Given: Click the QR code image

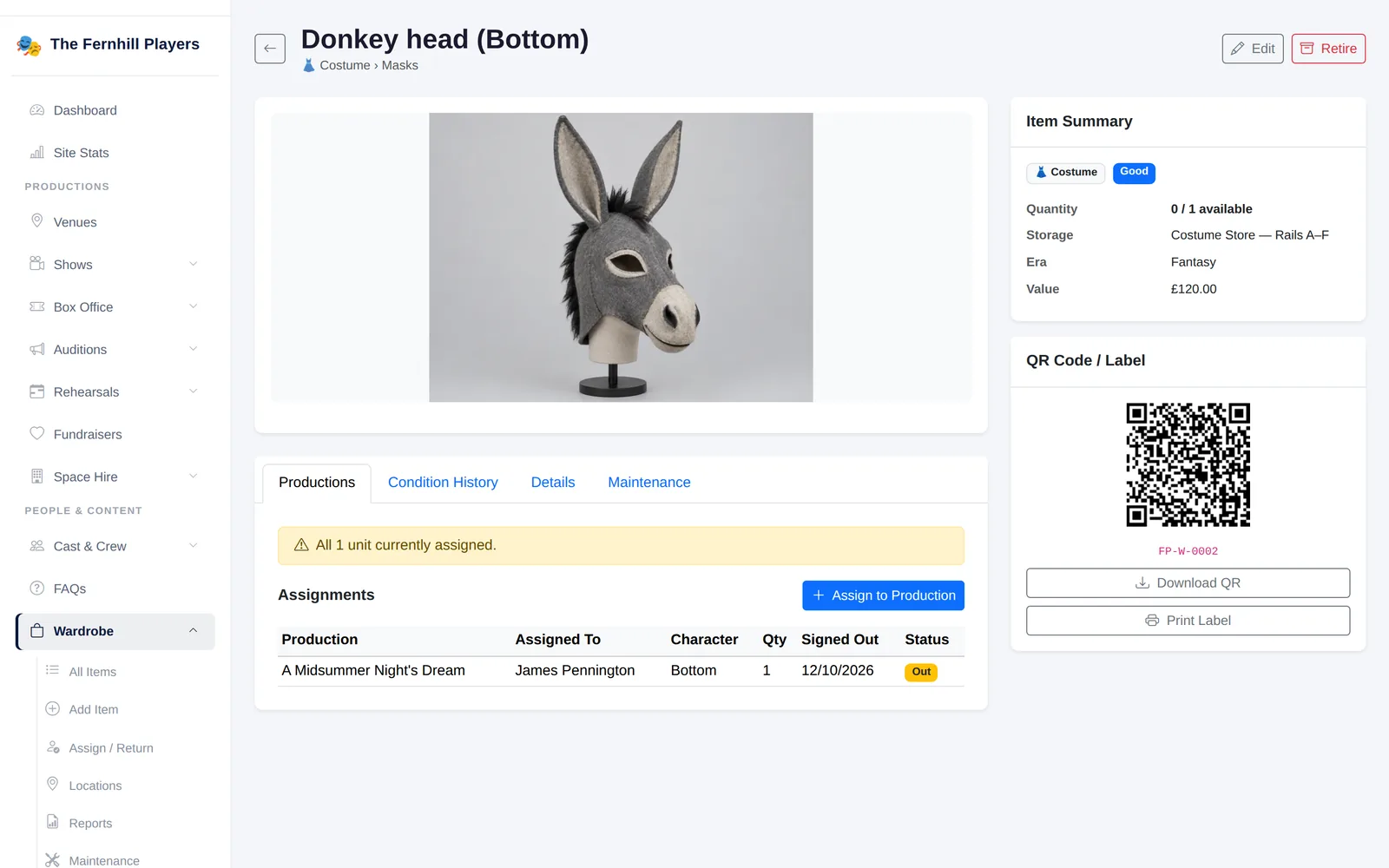Looking at the screenshot, I should tap(1188, 464).
